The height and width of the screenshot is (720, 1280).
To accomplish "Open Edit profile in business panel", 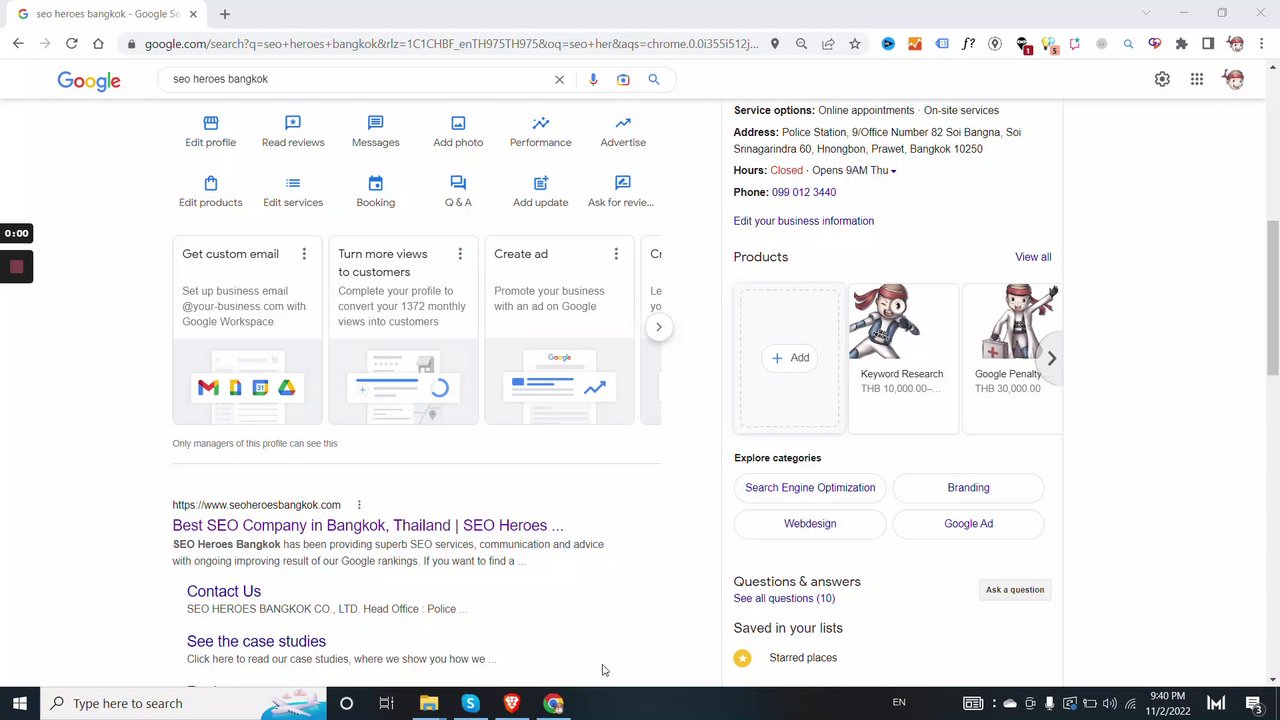I will coord(210,131).
